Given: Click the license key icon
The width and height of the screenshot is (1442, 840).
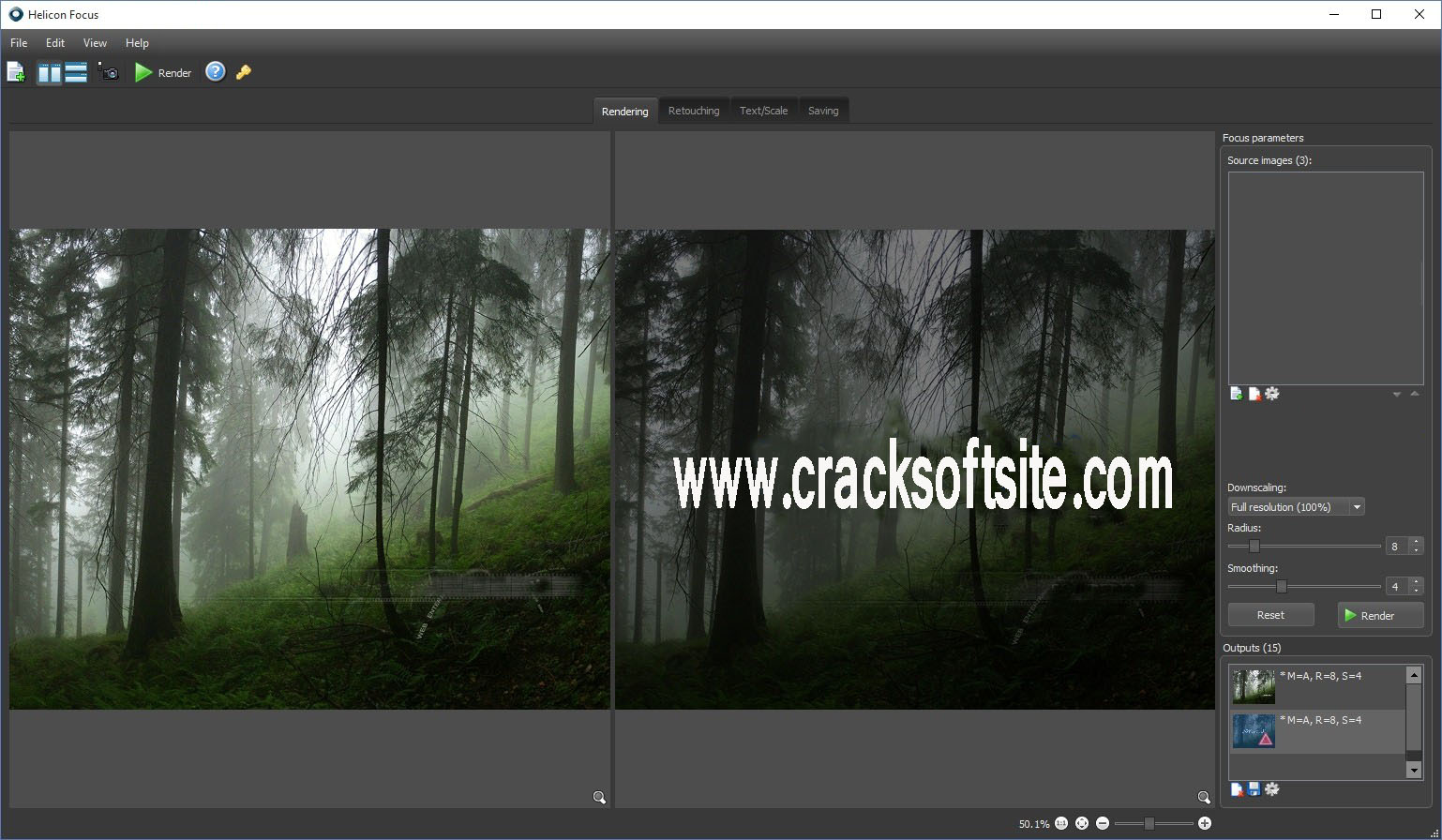Looking at the screenshot, I should 244,72.
